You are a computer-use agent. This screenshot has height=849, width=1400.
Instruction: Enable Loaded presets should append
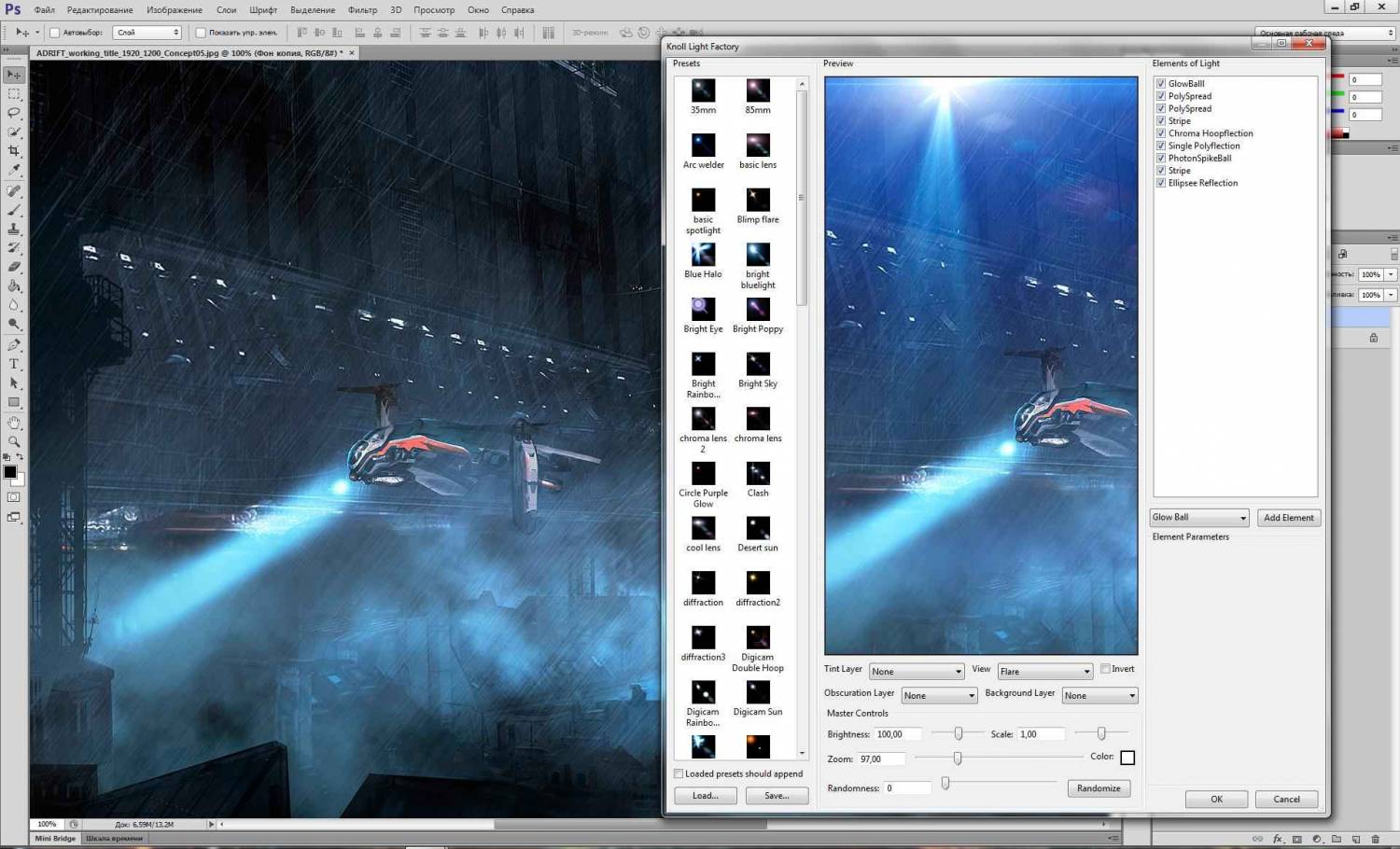[679, 773]
